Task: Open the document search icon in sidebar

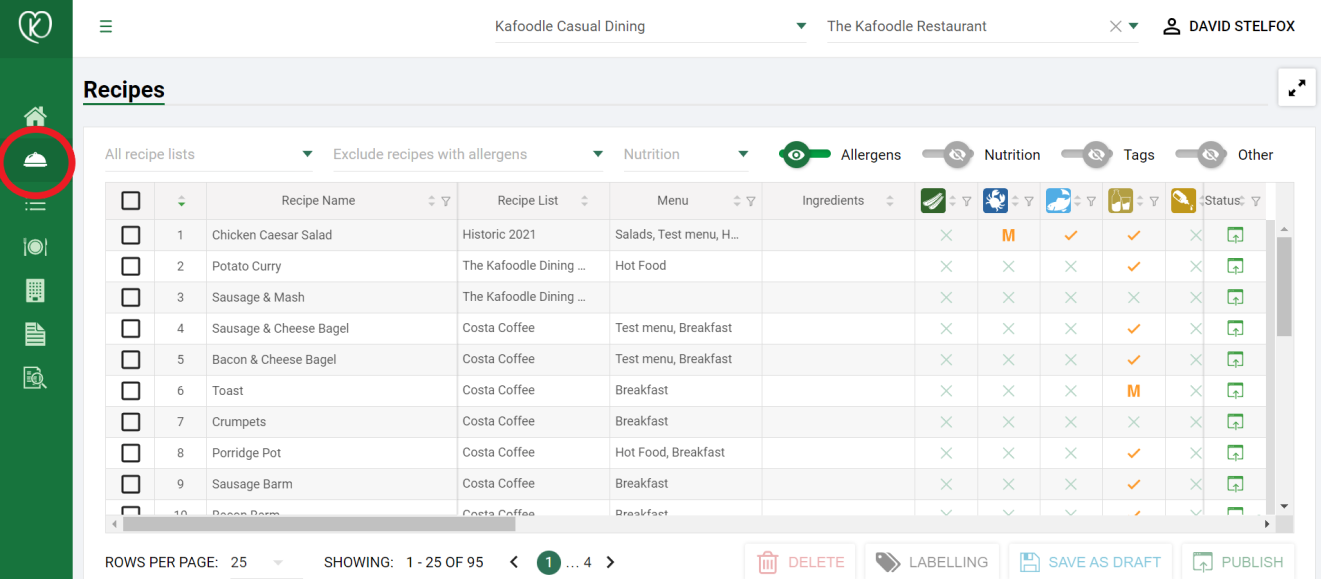Action: point(36,377)
